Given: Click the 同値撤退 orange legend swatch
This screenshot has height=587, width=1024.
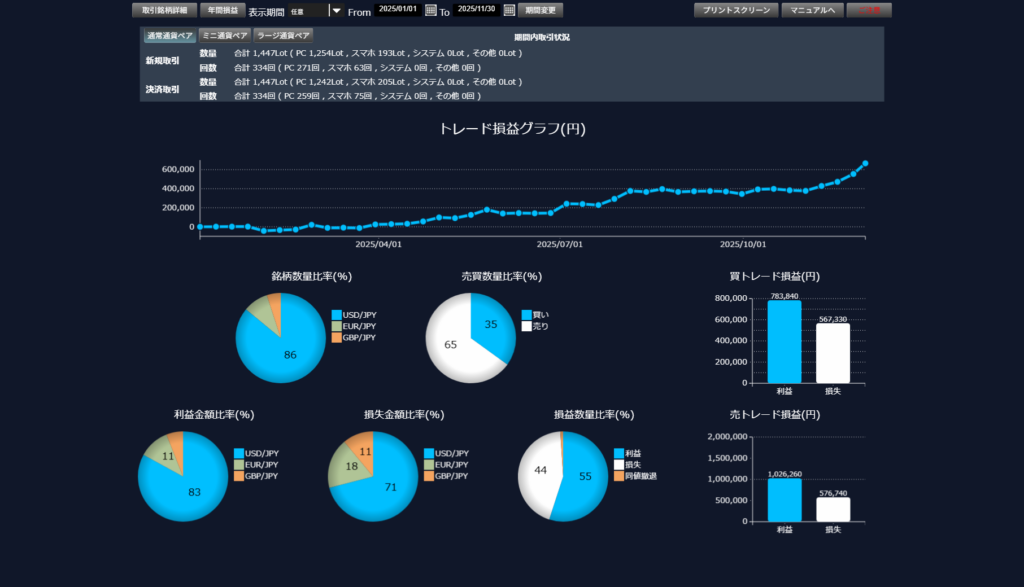Looking at the screenshot, I should click(x=618, y=476).
